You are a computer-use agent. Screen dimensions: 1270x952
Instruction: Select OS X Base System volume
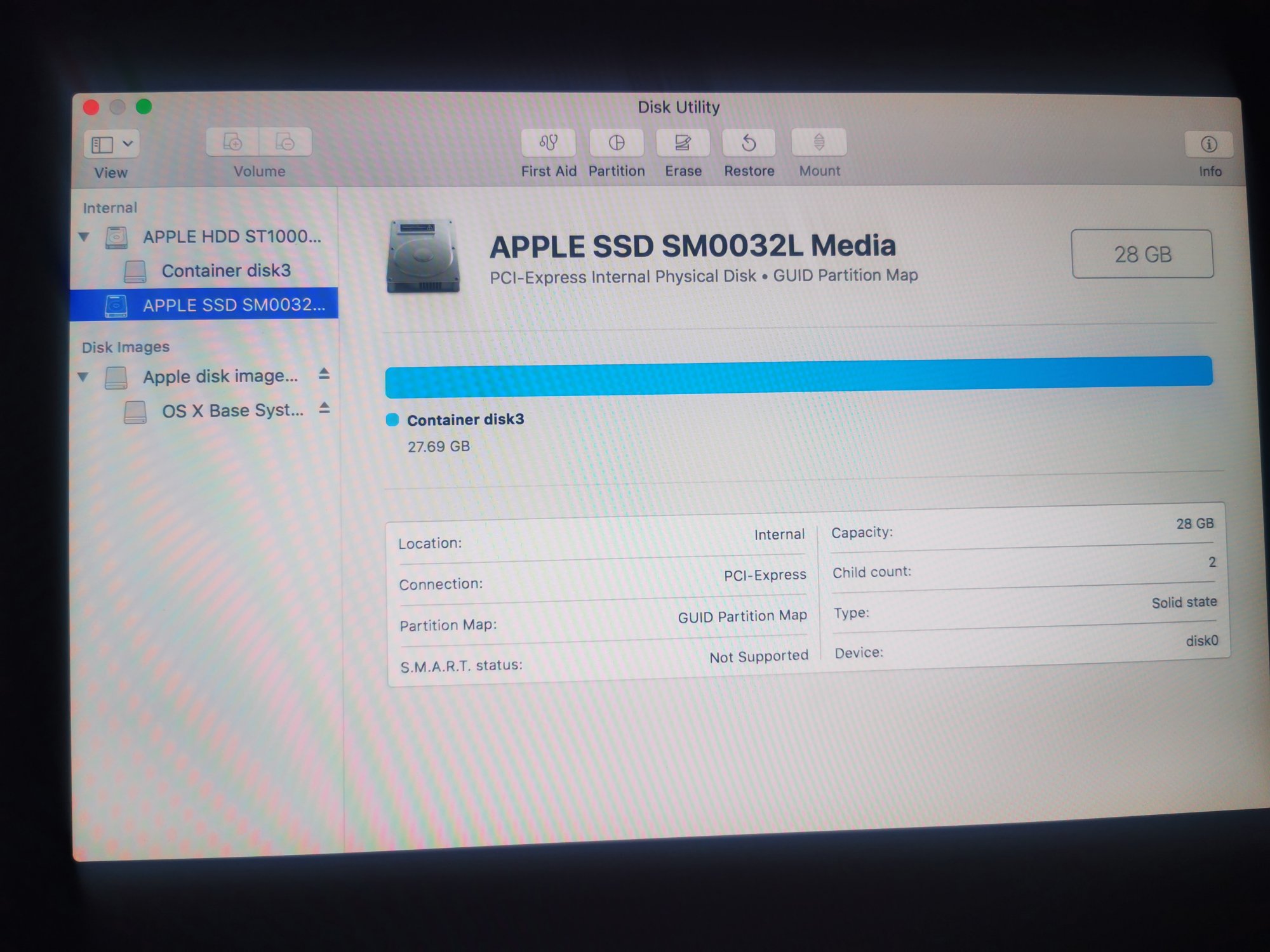pyautogui.click(x=232, y=411)
